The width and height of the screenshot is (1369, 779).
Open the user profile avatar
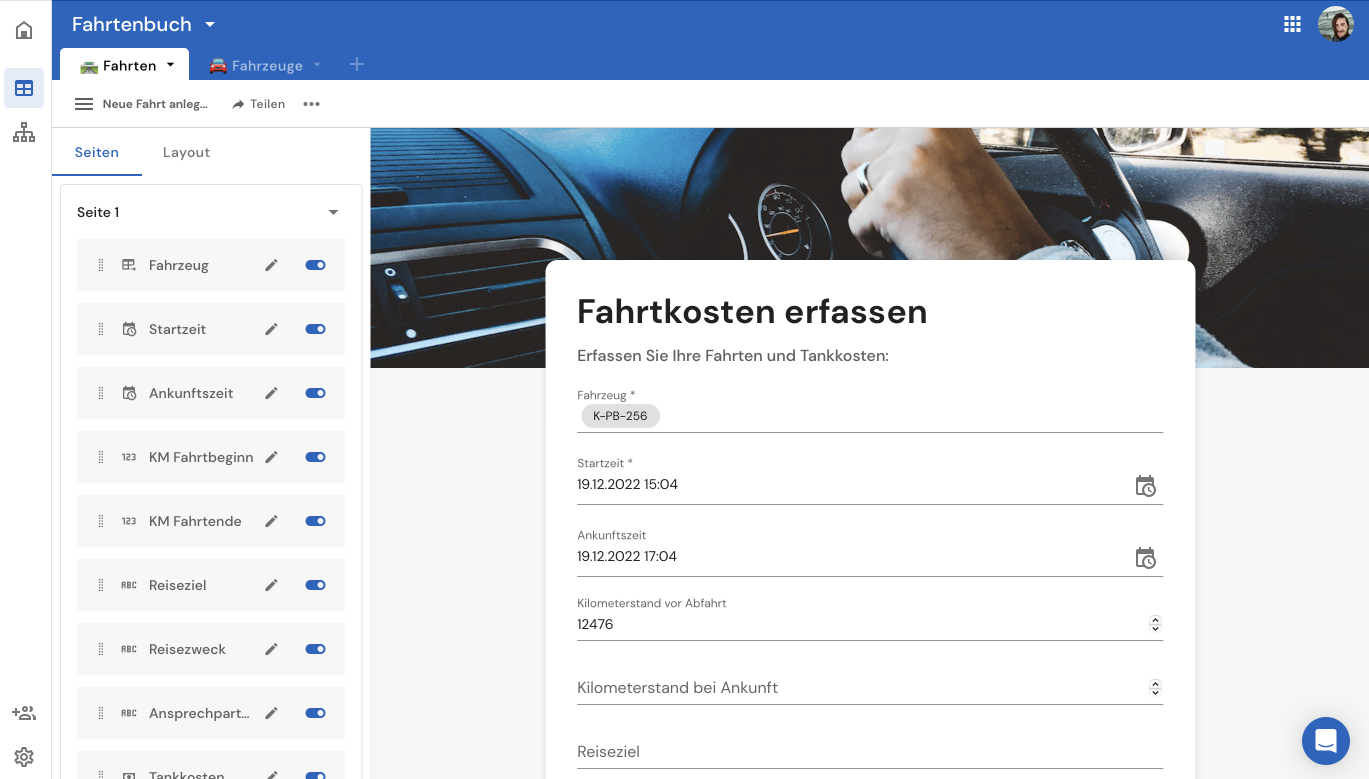(1336, 24)
